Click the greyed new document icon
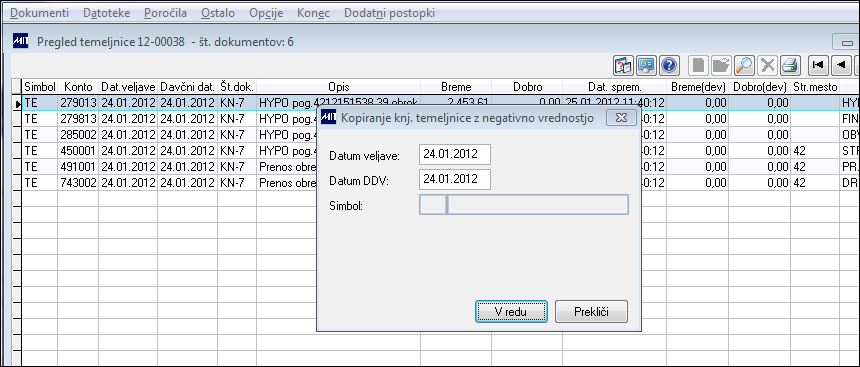Image resolution: width=860 pixels, height=367 pixels. [x=698, y=66]
